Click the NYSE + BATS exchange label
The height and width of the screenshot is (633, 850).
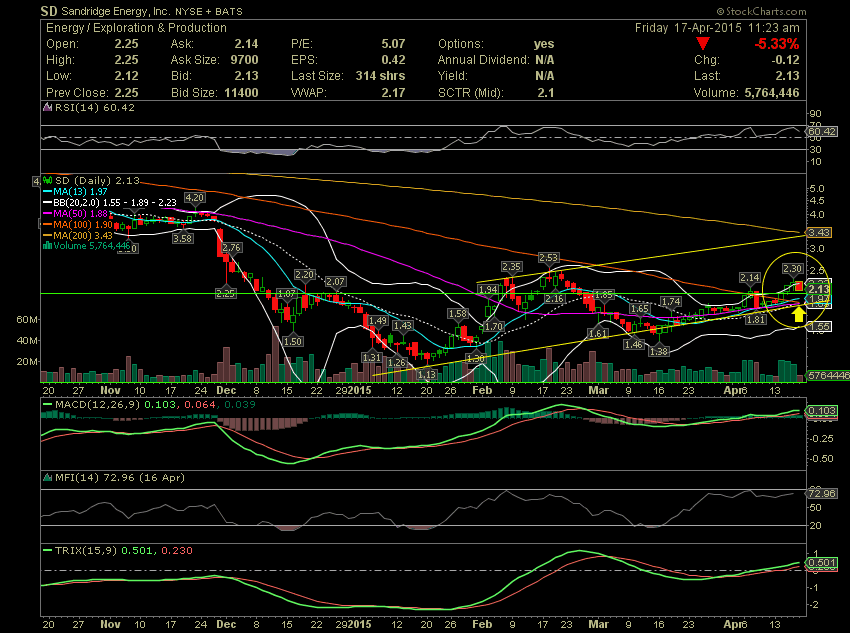tap(209, 11)
